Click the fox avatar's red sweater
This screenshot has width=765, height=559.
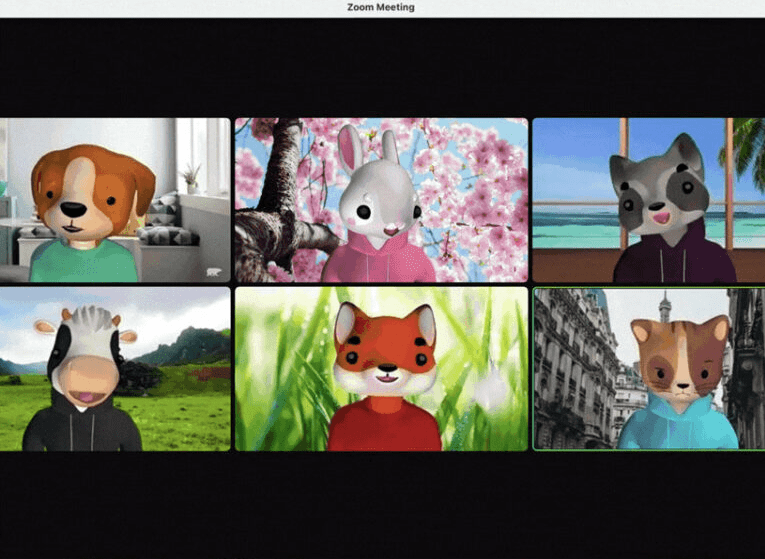(384, 423)
